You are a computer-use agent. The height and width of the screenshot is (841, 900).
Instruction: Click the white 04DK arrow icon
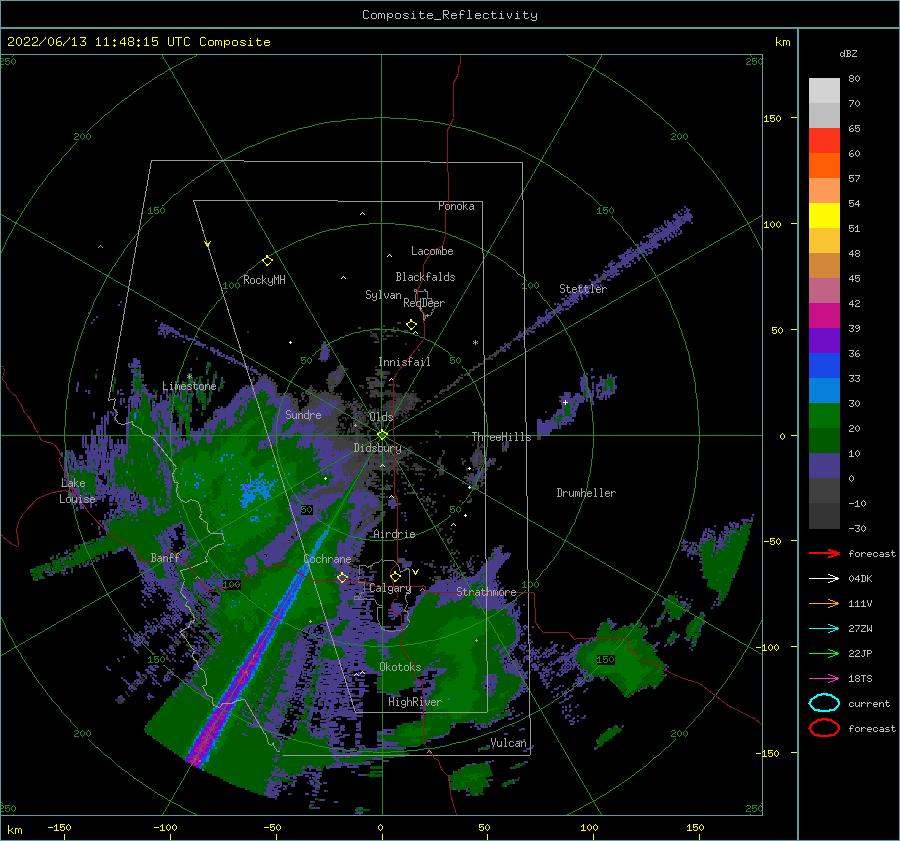tap(824, 578)
